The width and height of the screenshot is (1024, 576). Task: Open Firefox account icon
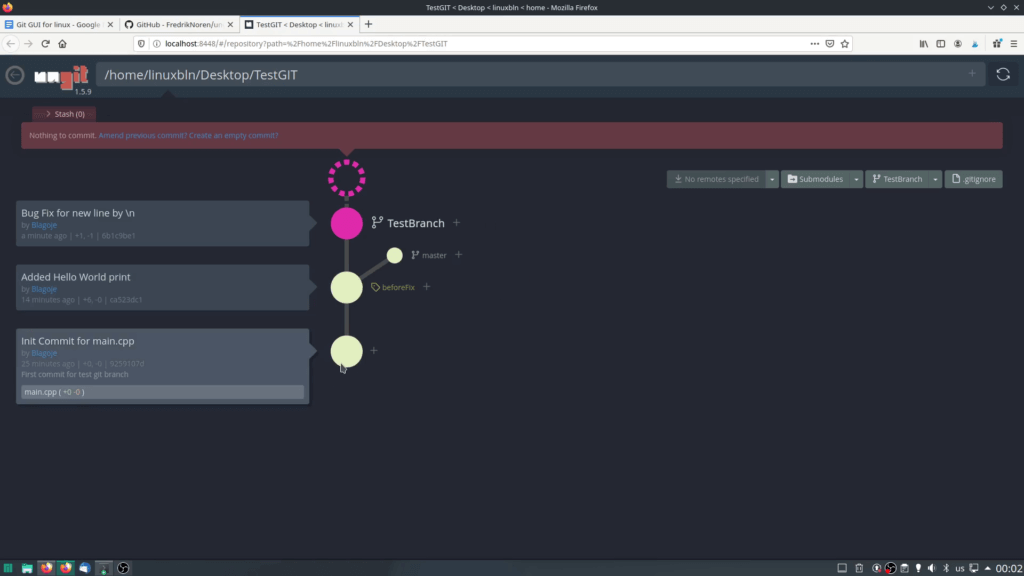tap(958, 44)
